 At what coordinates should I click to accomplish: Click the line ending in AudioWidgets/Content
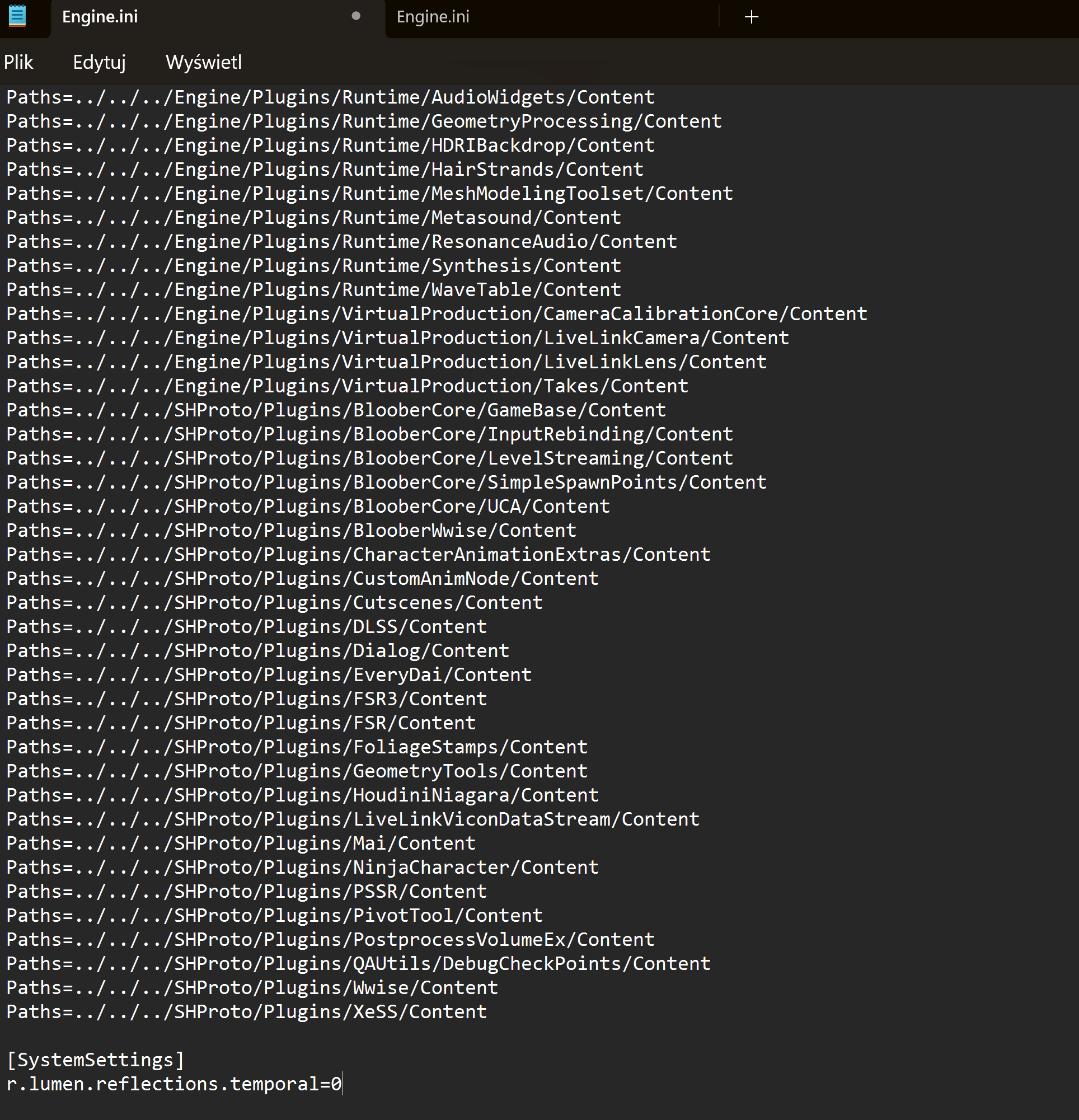pos(330,97)
